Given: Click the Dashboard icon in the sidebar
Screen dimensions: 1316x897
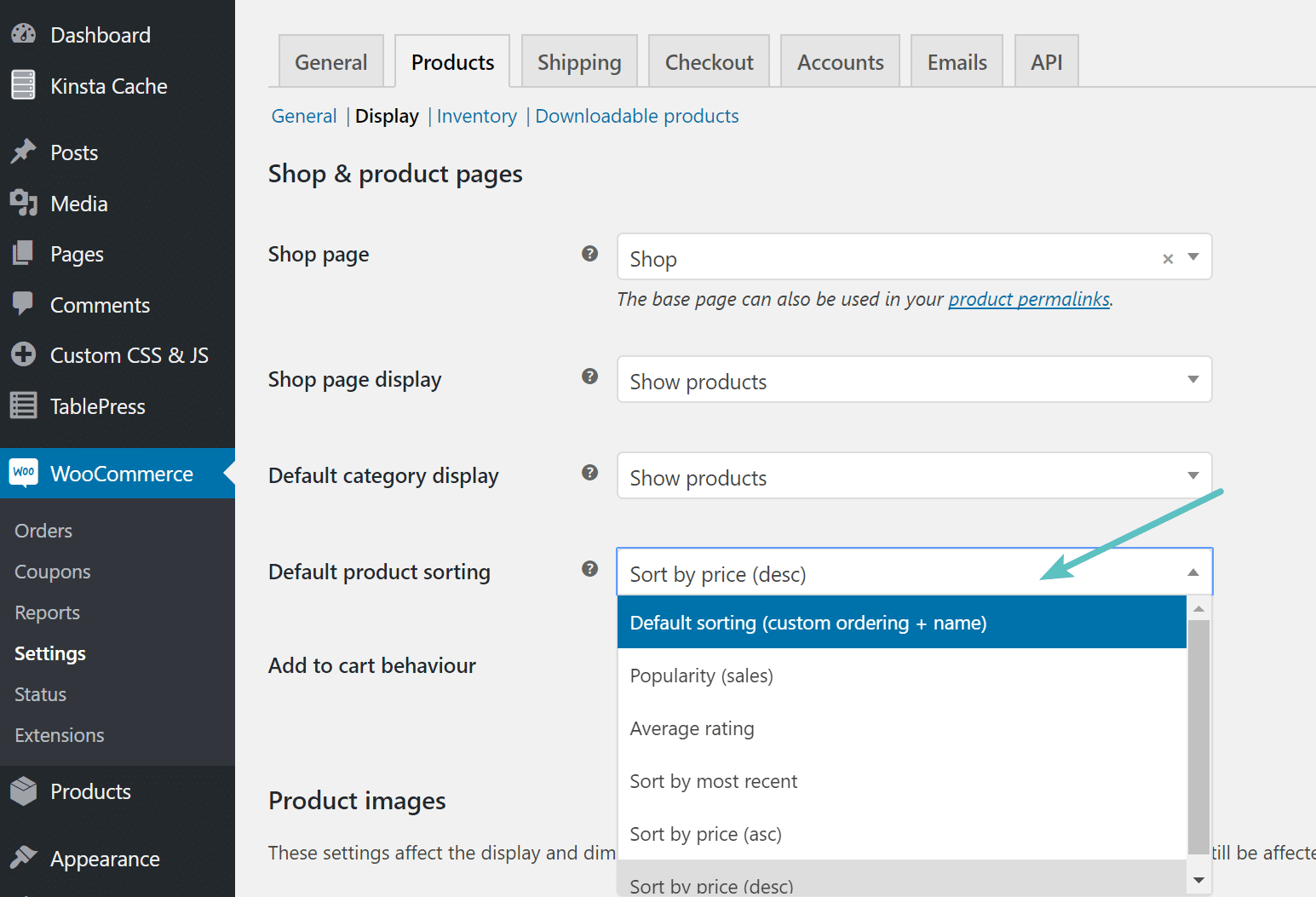Looking at the screenshot, I should [x=23, y=34].
